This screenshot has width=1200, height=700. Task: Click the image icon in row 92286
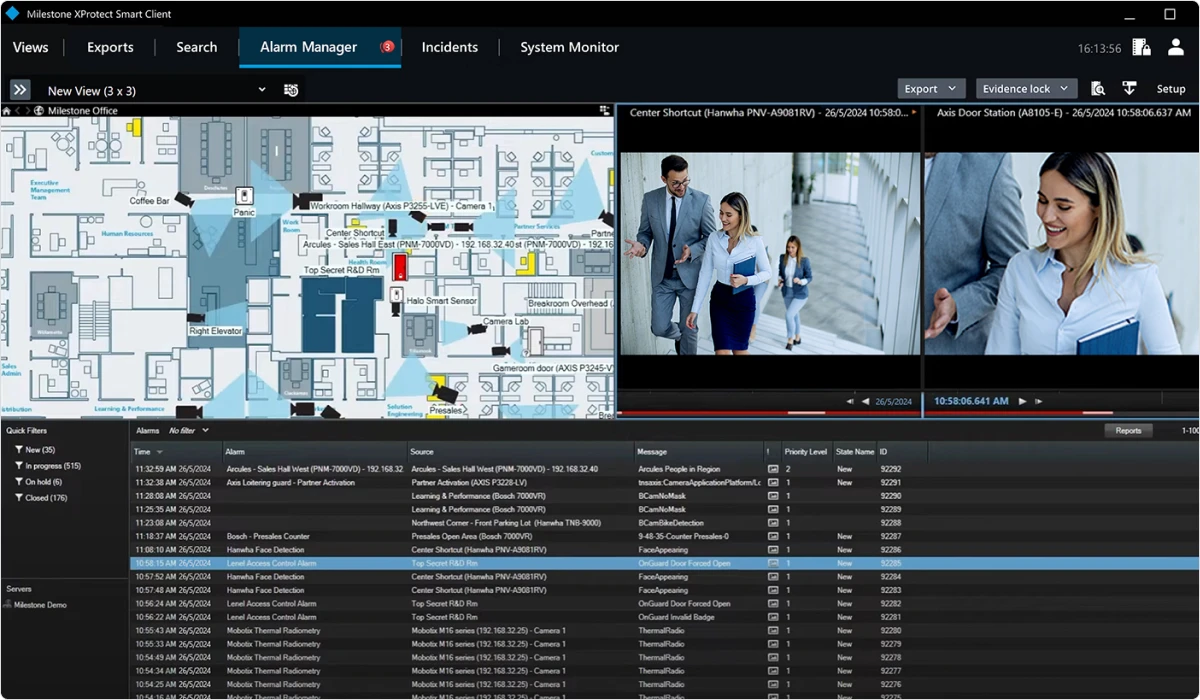(773, 550)
